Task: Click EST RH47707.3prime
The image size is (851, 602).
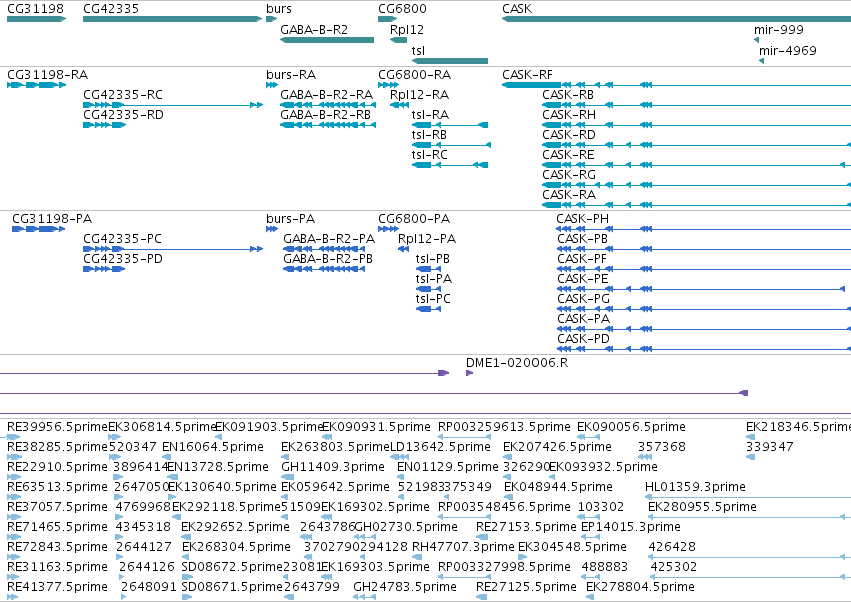Action: tap(463, 547)
